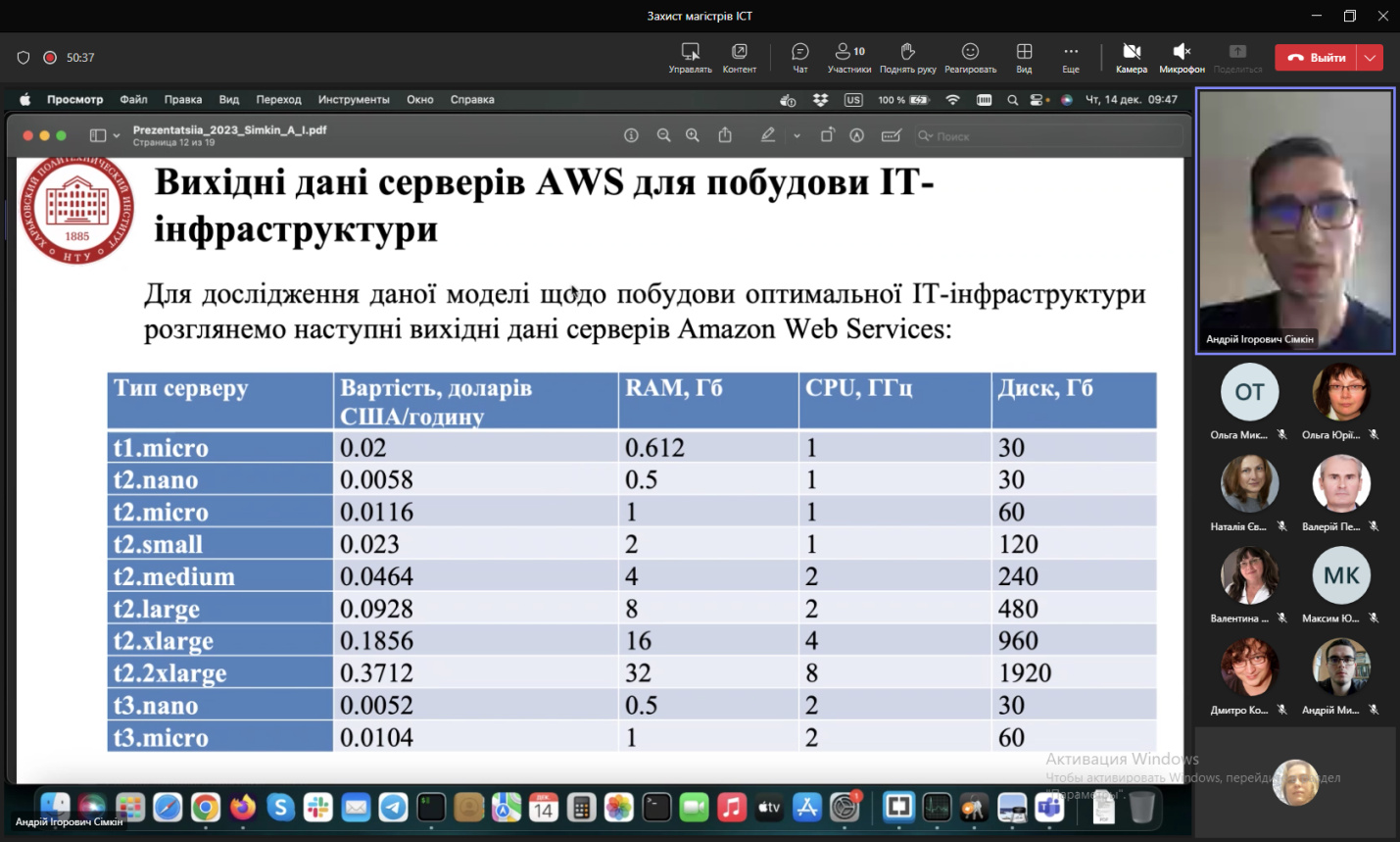Open the Файл menu
The image size is (1400, 842).
[133, 99]
